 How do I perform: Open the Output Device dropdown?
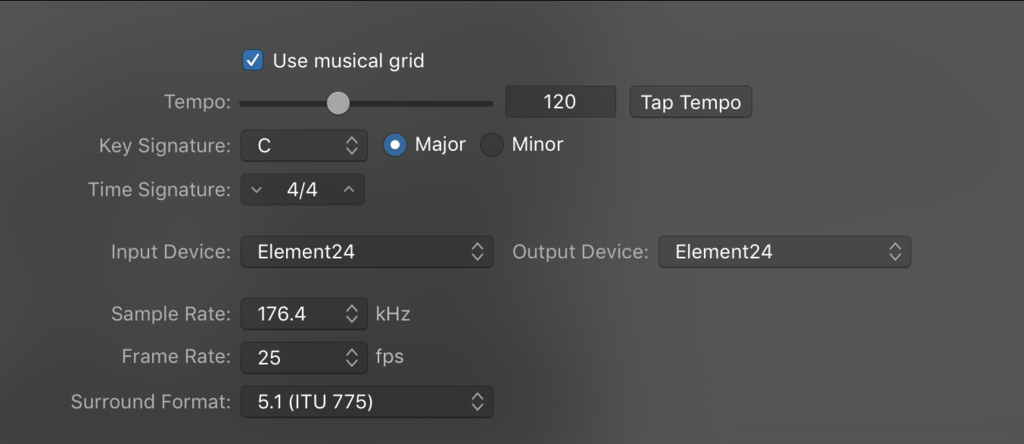(x=784, y=252)
